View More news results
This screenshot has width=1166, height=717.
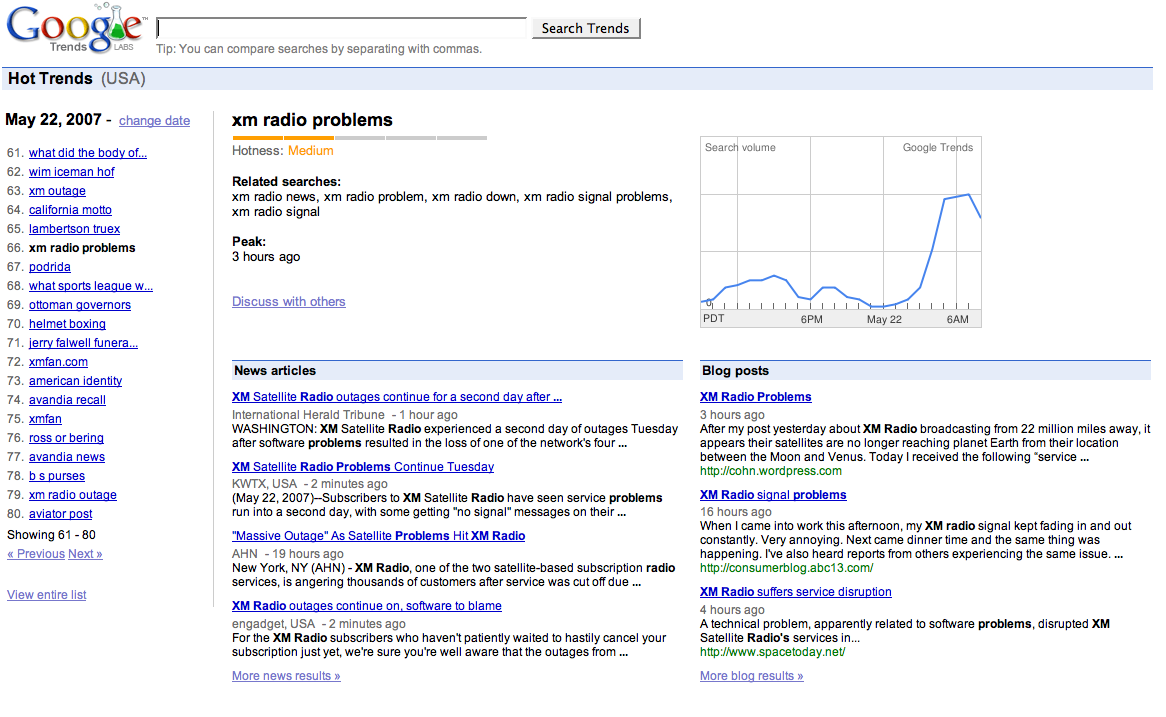[x=286, y=676]
